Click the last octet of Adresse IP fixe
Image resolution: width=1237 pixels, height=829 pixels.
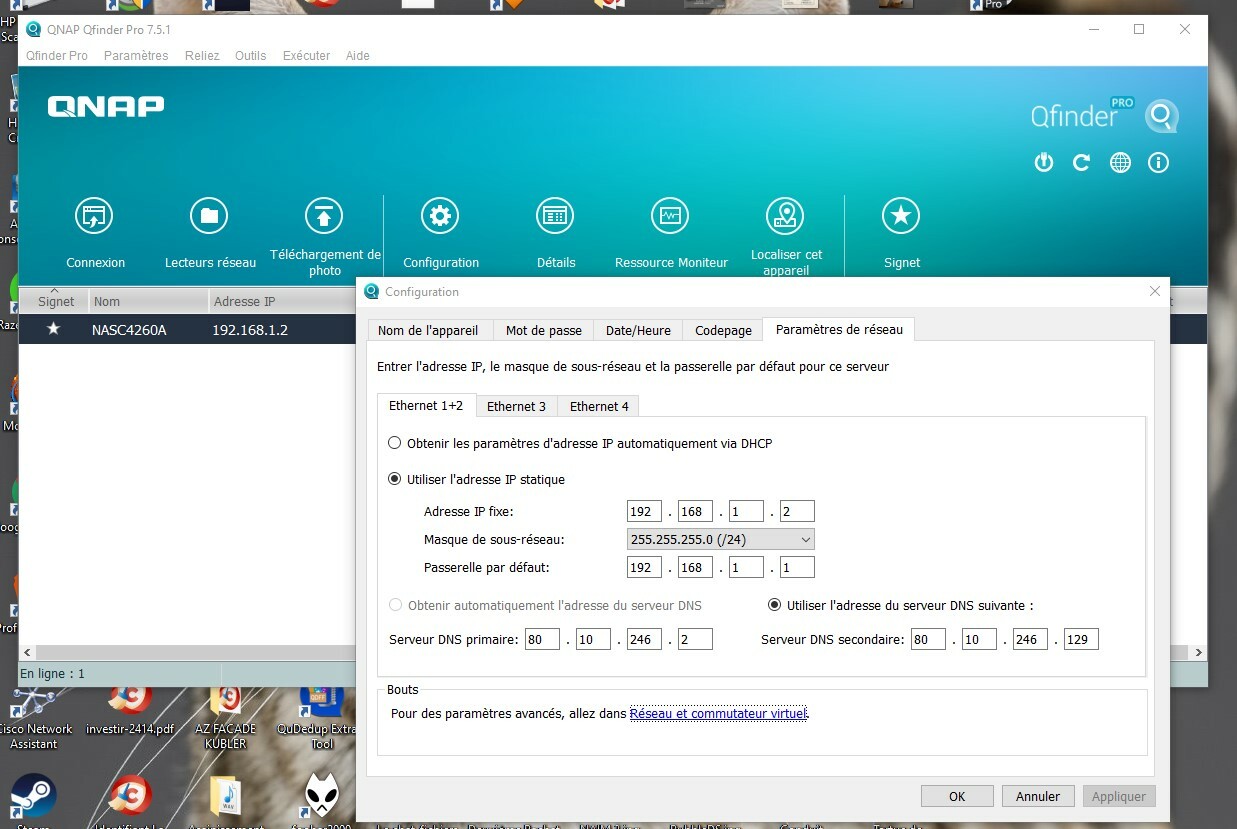coord(797,511)
